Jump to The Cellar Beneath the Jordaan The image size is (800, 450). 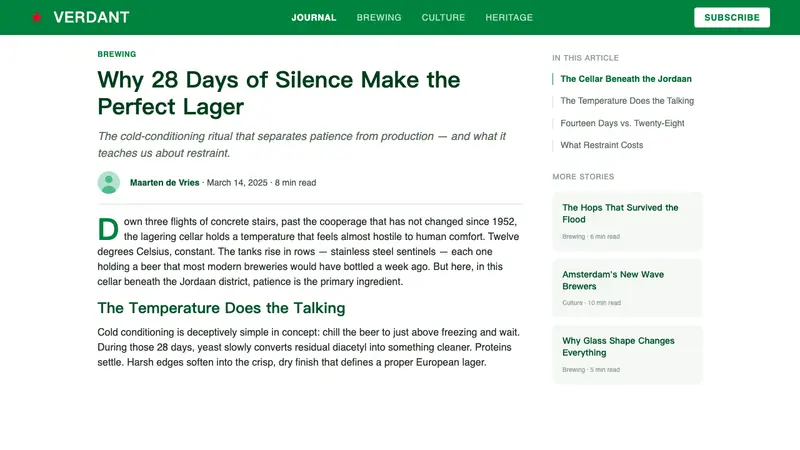[x=626, y=79]
